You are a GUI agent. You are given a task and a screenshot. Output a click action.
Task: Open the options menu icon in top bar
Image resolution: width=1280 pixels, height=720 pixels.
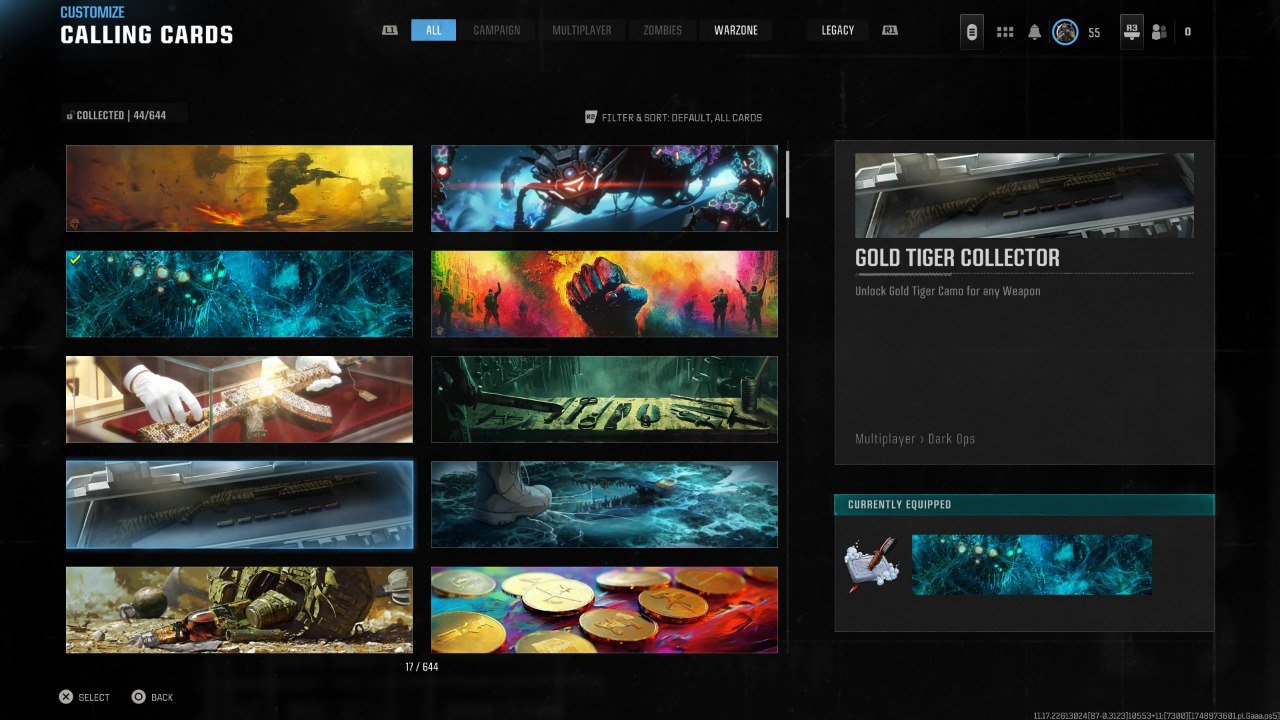pos(971,32)
